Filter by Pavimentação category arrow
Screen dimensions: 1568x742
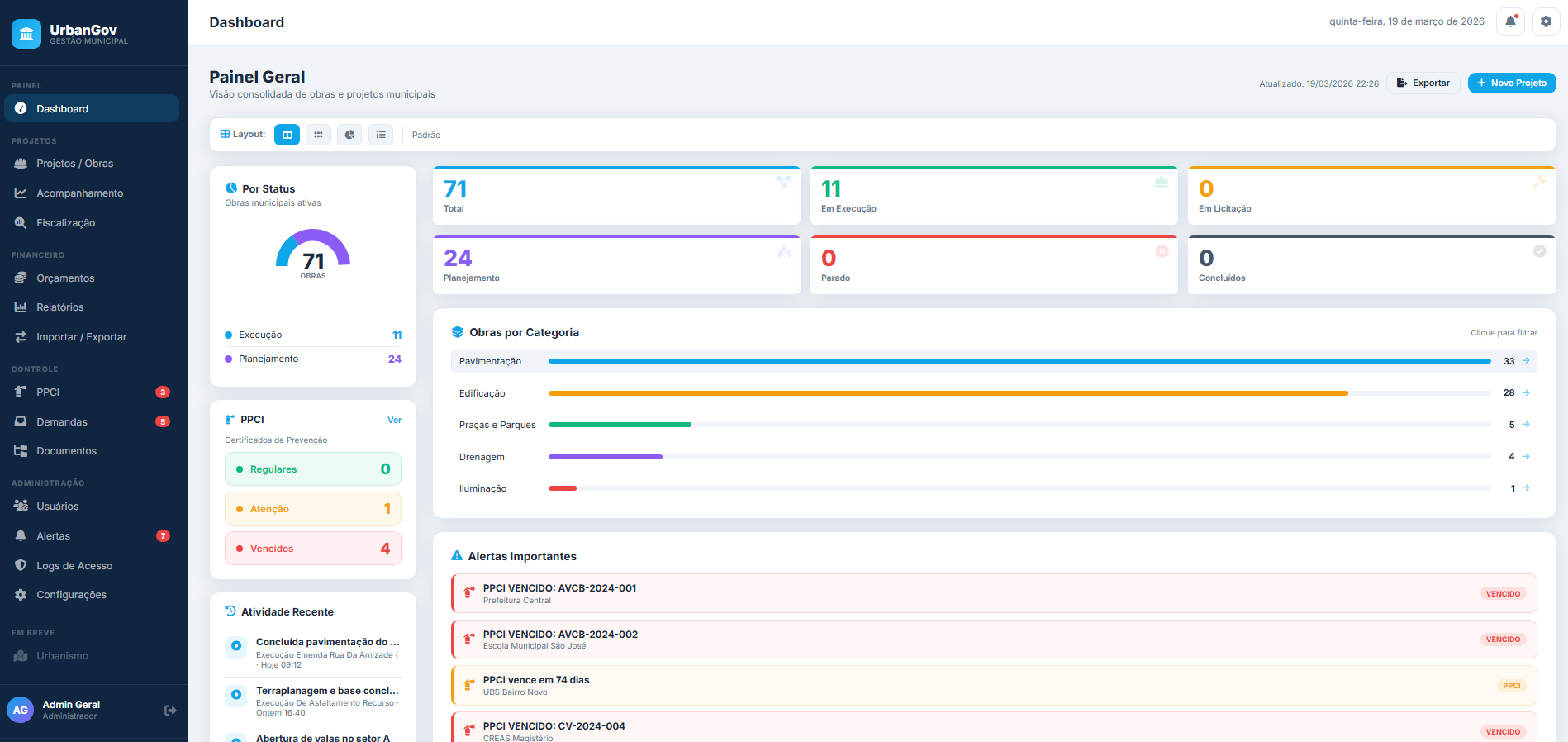pos(1526,361)
